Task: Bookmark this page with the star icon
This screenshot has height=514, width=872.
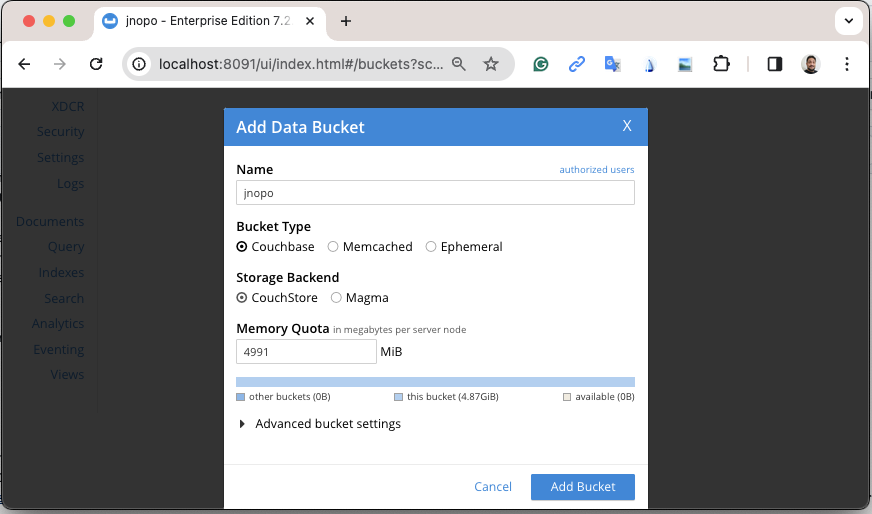Action: [x=490, y=64]
